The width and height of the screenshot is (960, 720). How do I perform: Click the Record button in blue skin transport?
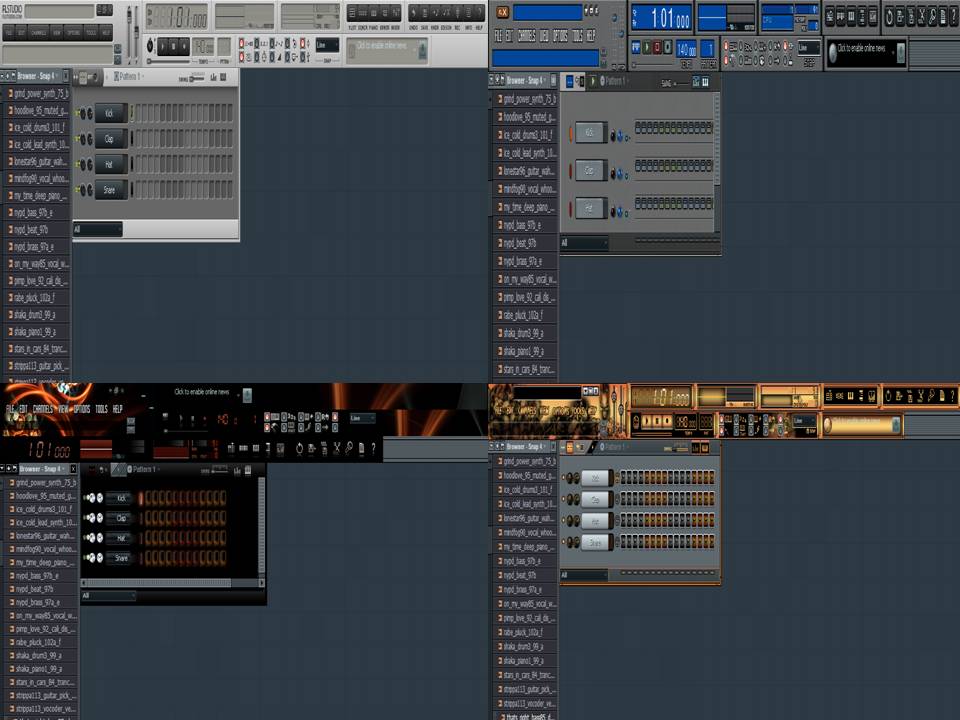coord(668,48)
